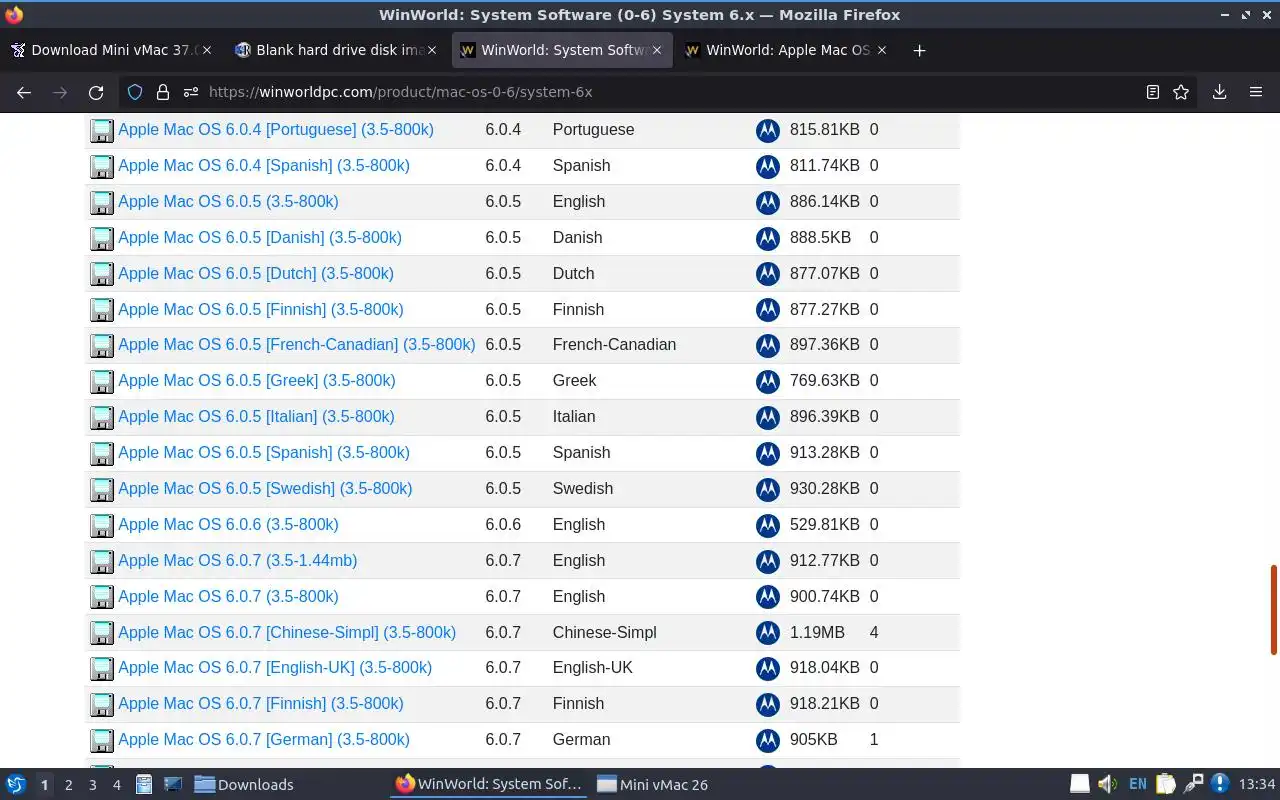Open the desktop start menu

[x=16, y=785]
